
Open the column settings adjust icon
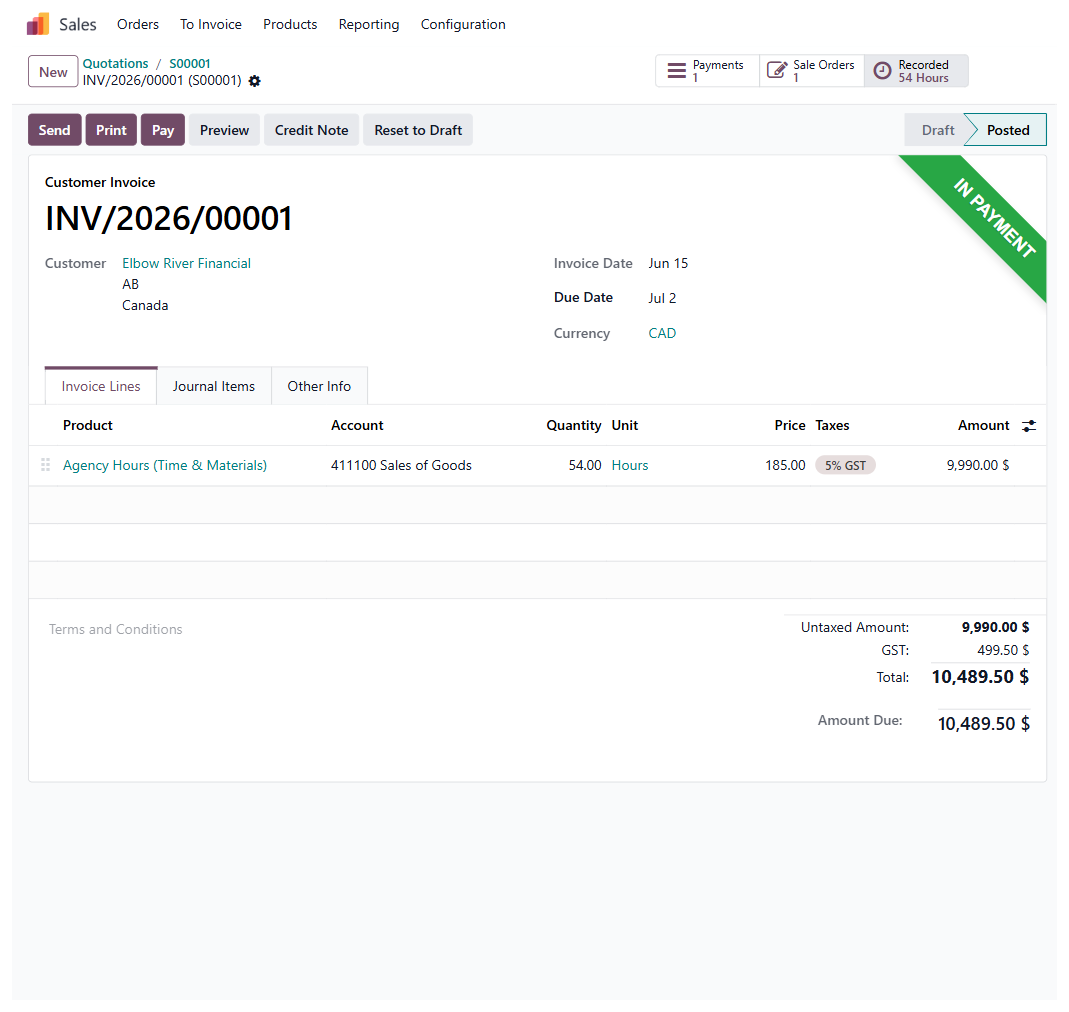[1029, 426]
